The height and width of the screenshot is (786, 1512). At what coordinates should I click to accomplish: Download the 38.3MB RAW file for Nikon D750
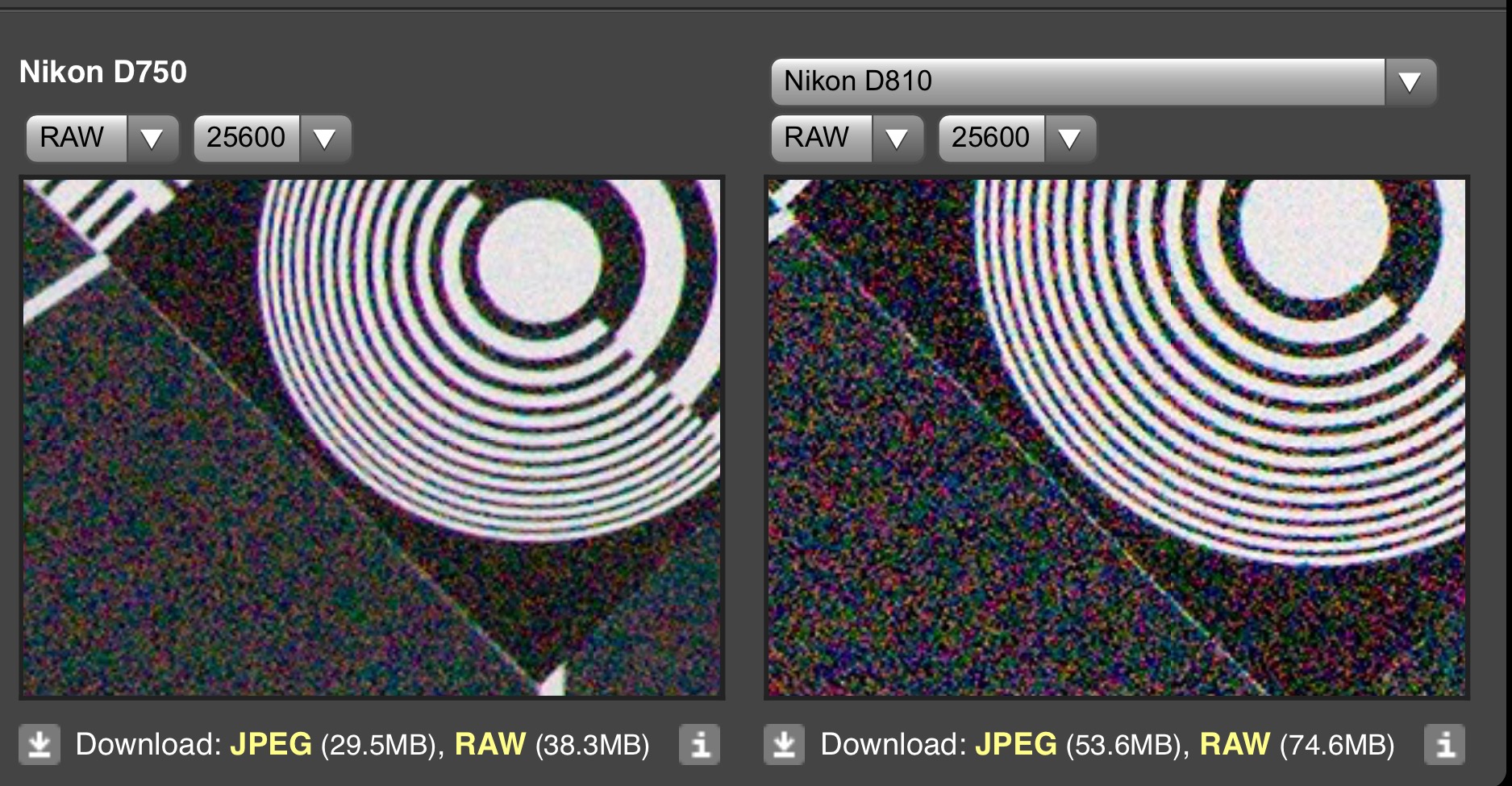(x=489, y=744)
